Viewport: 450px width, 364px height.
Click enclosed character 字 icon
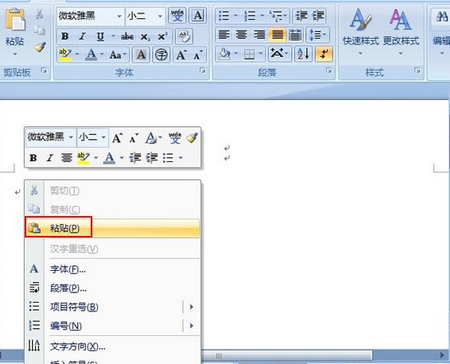click(x=161, y=55)
